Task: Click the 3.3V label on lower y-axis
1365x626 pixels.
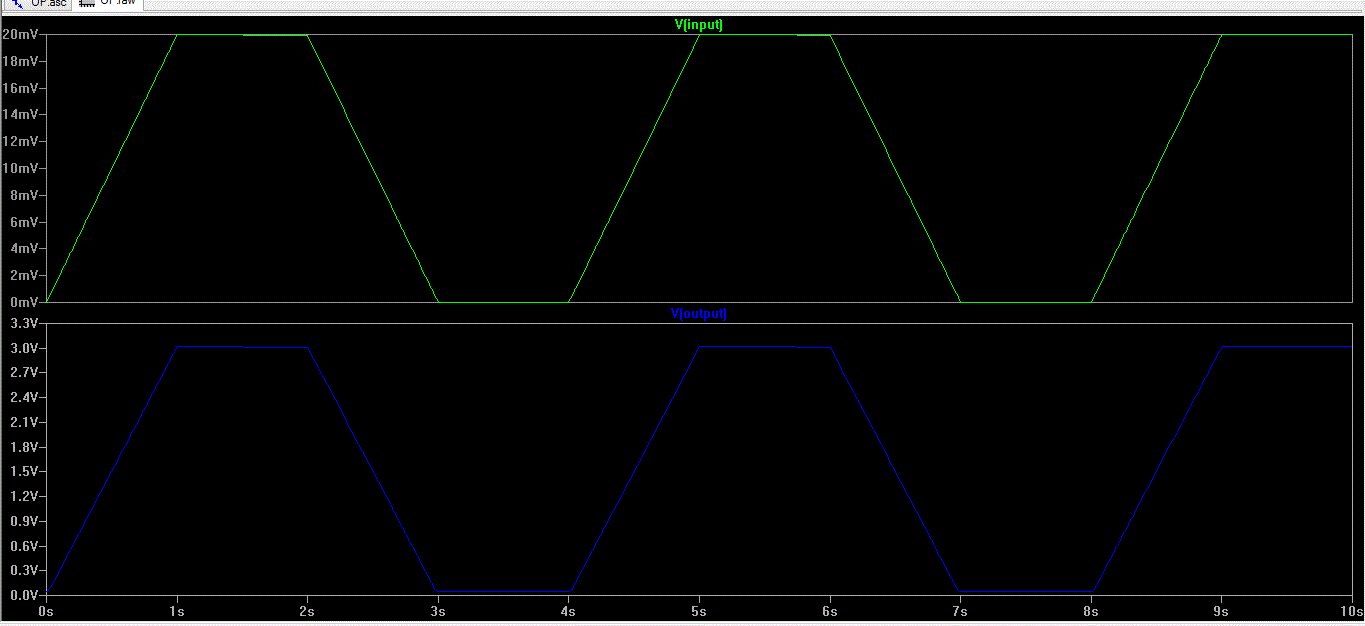Action: [23, 323]
